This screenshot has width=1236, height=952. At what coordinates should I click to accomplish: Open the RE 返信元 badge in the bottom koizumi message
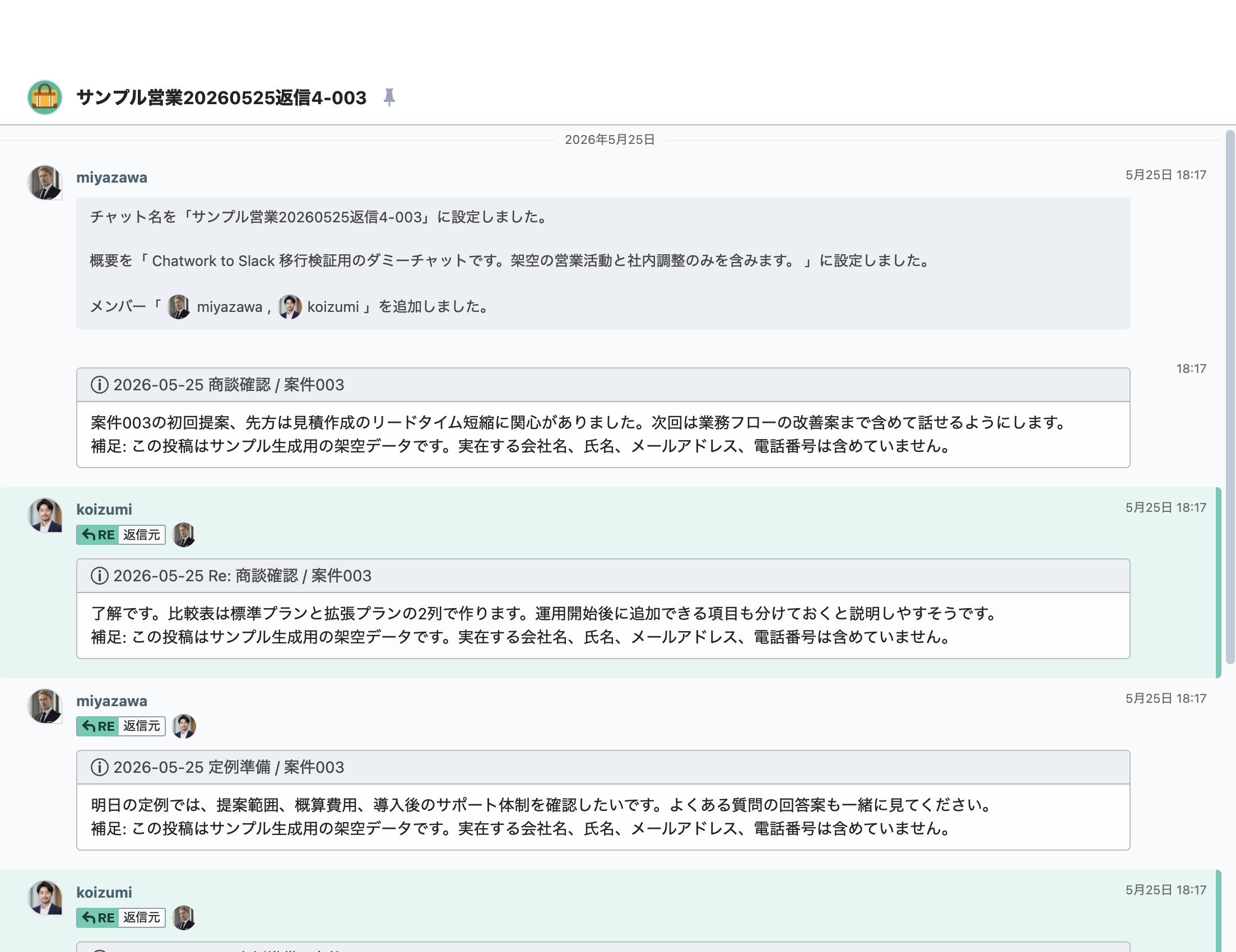pos(121,917)
